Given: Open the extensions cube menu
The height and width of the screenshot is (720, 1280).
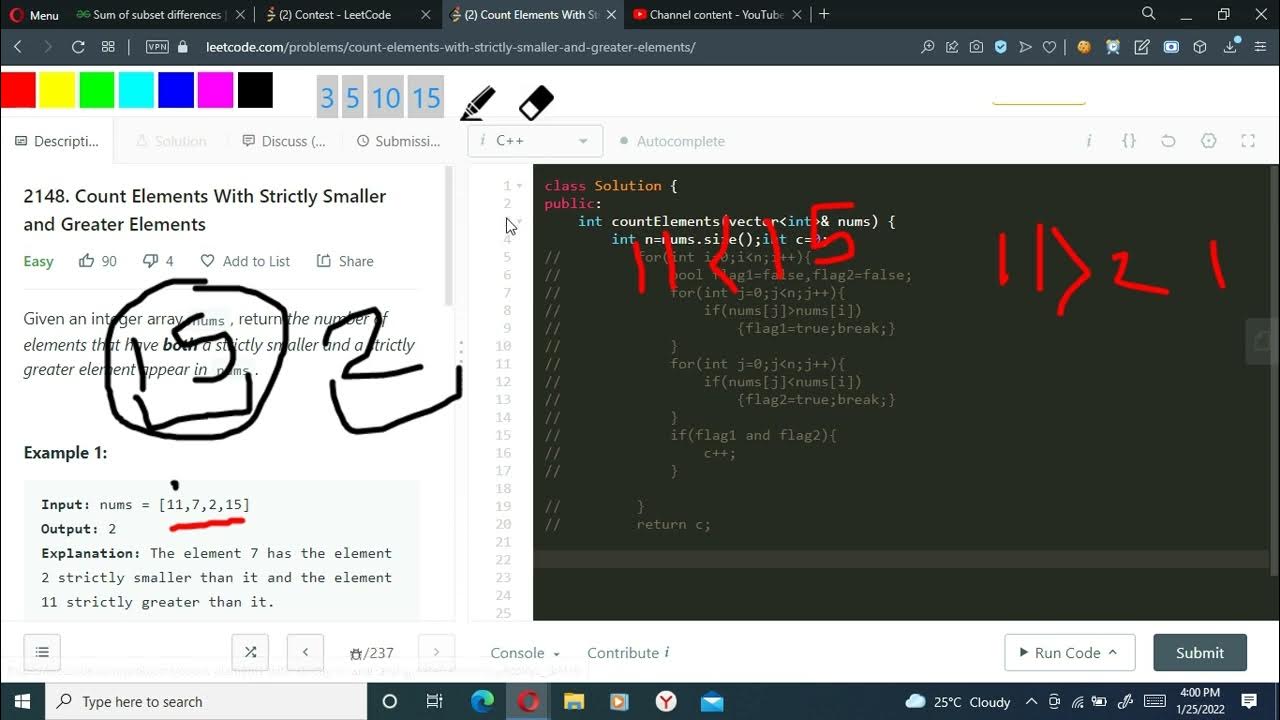Looking at the screenshot, I should tap(1200, 47).
